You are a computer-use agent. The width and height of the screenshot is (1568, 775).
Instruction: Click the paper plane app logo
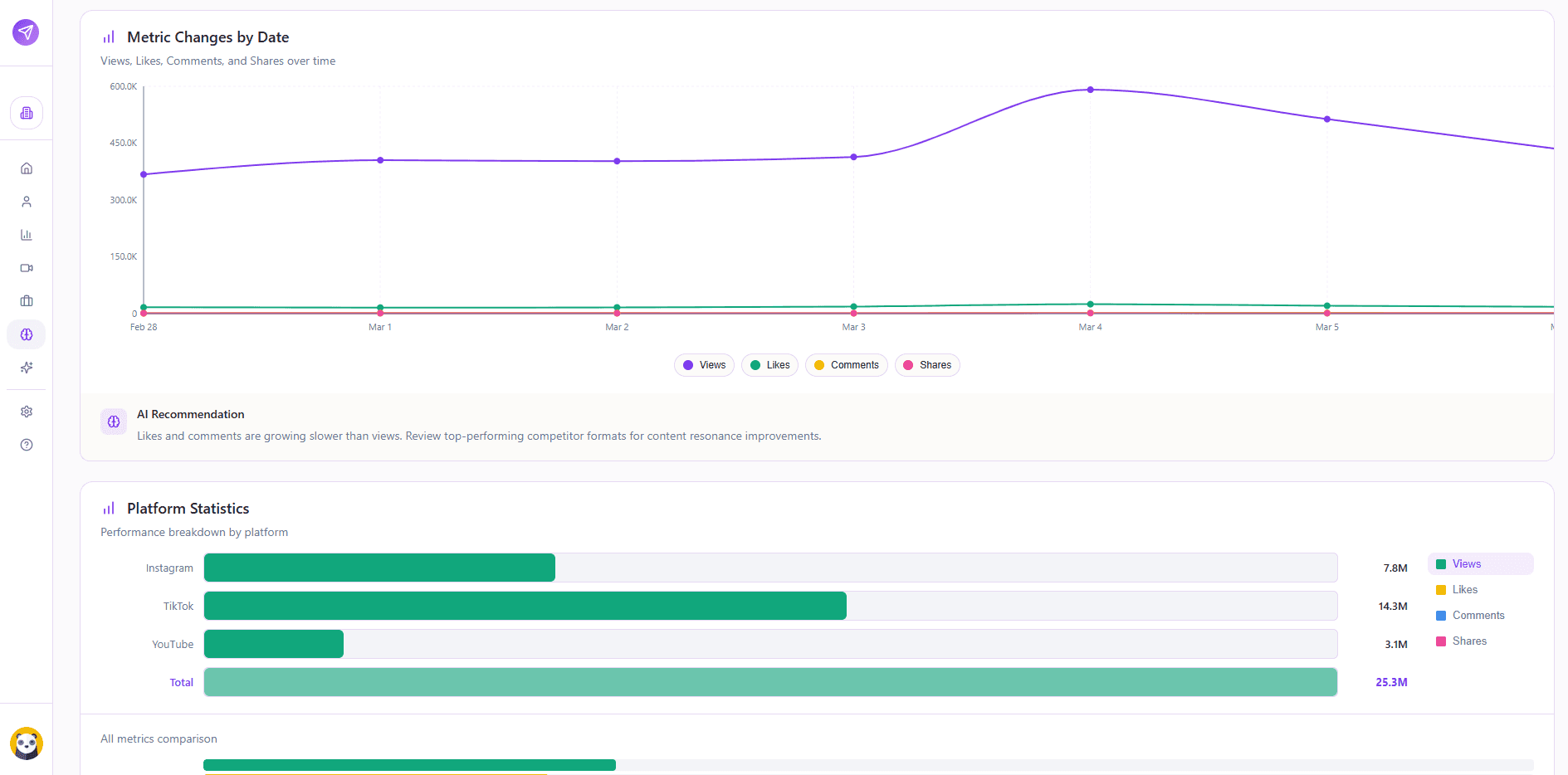tap(26, 32)
